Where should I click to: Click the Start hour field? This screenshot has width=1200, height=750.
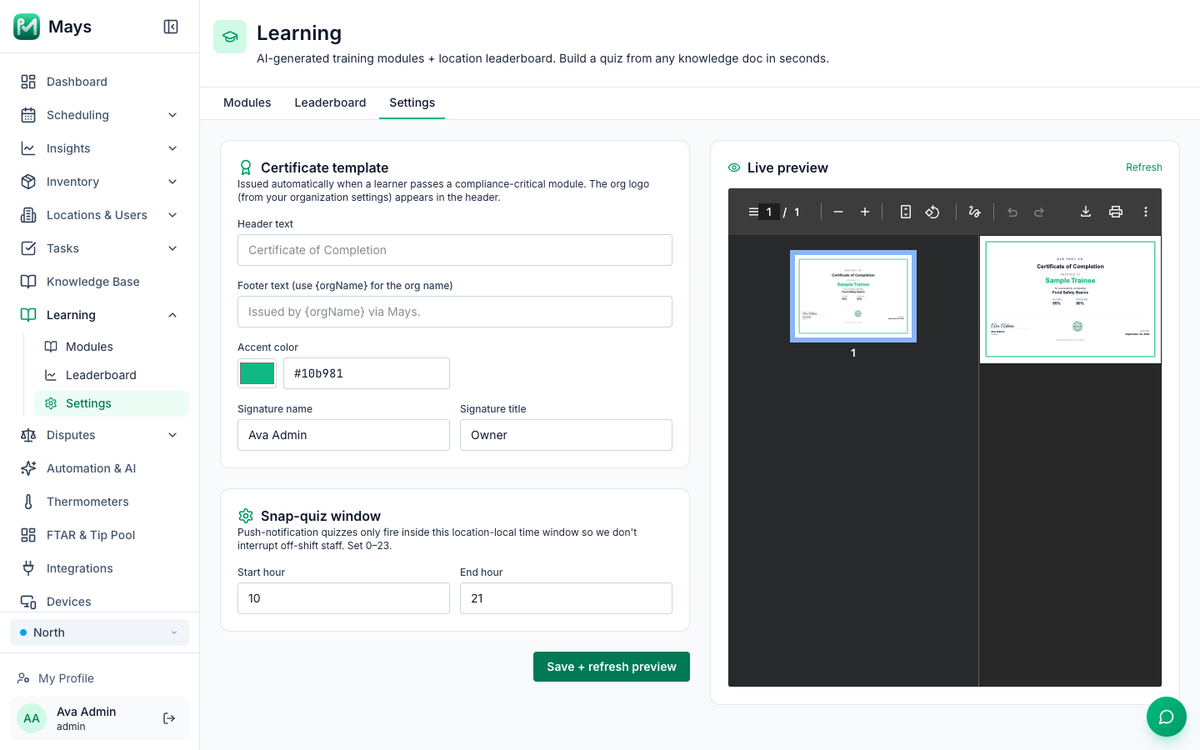coord(344,598)
